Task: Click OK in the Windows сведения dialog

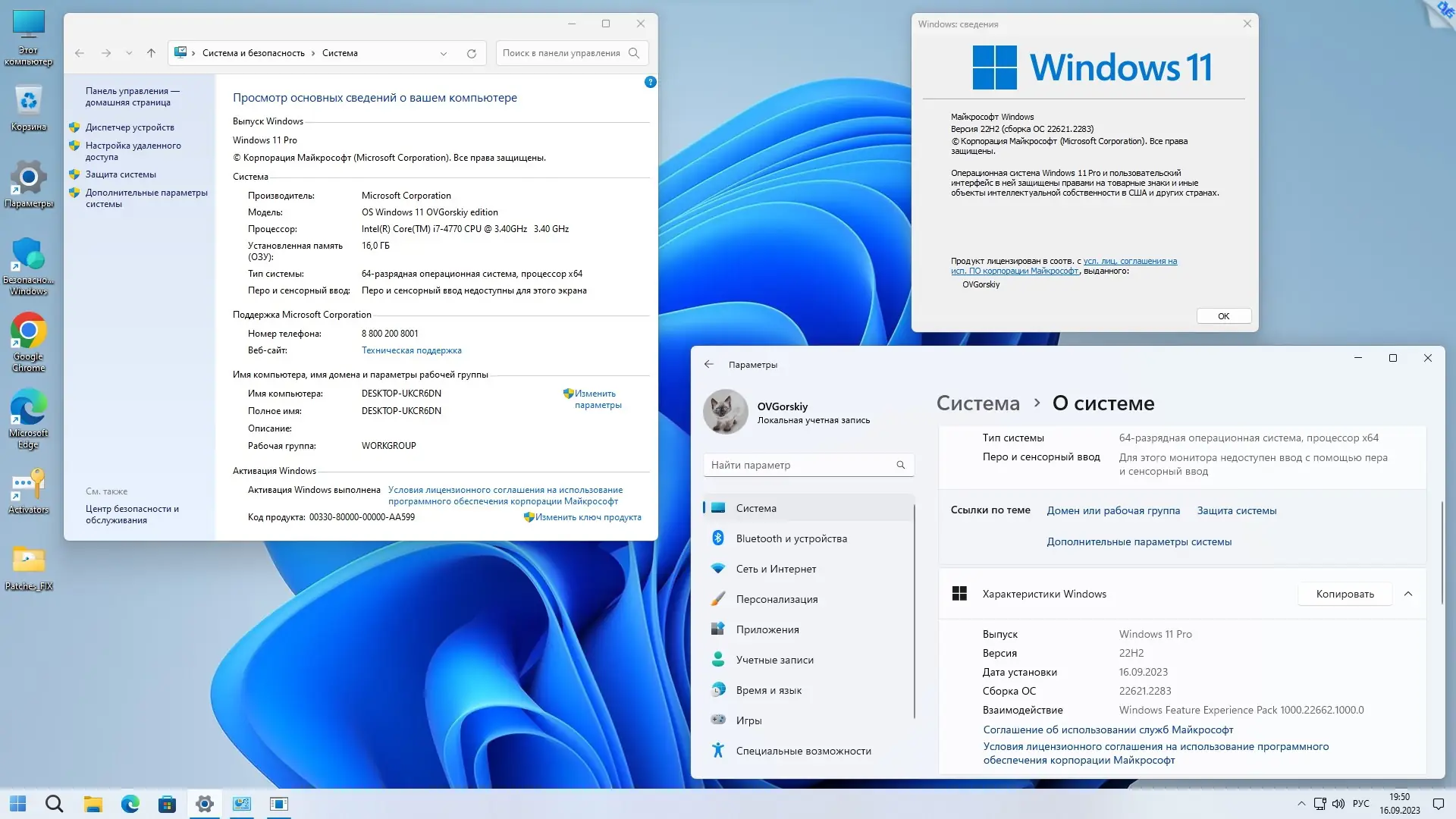Action: (1223, 316)
